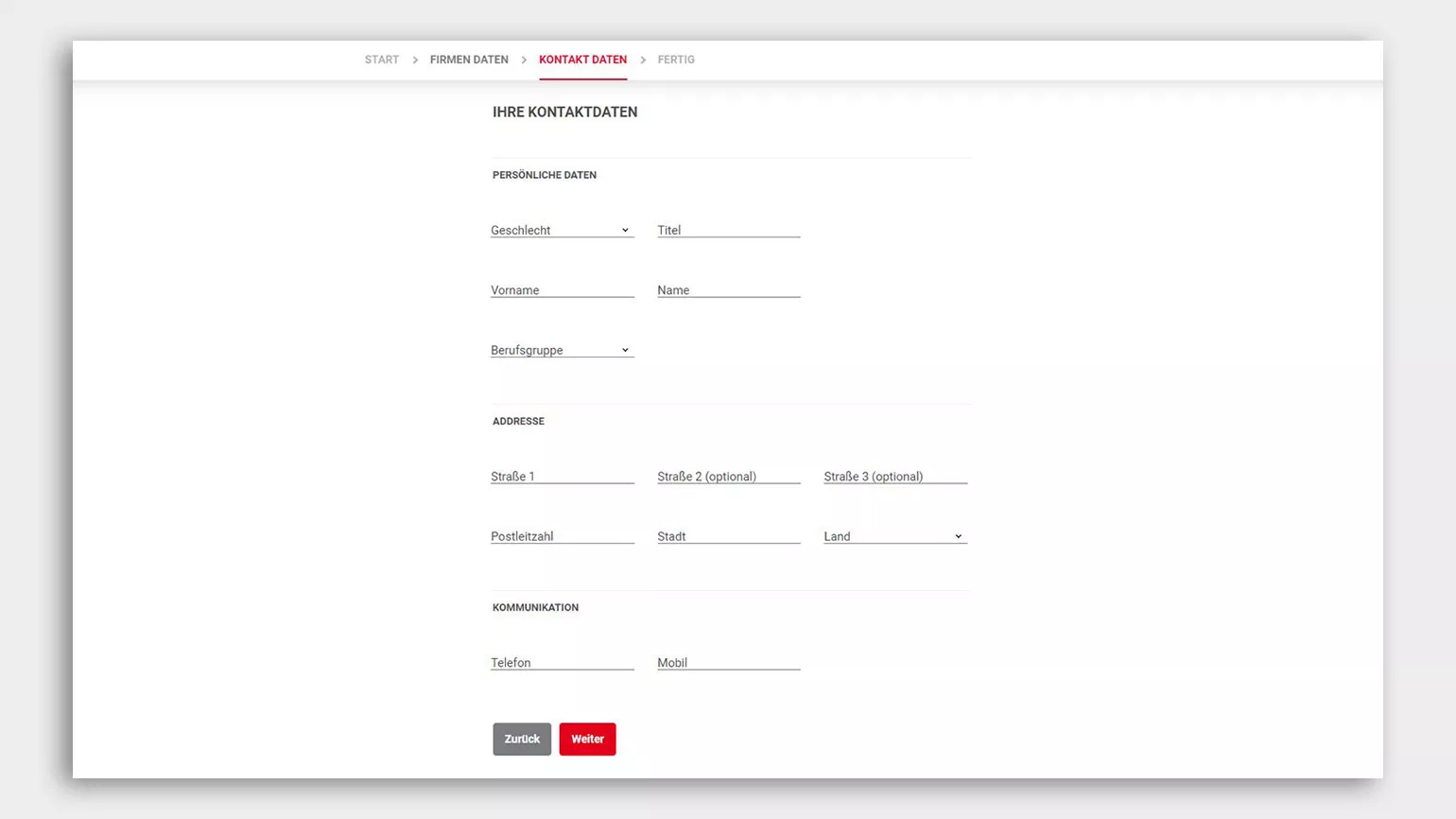Image resolution: width=1456 pixels, height=819 pixels.
Task: Focus the Telefon input field
Action: tap(562, 663)
